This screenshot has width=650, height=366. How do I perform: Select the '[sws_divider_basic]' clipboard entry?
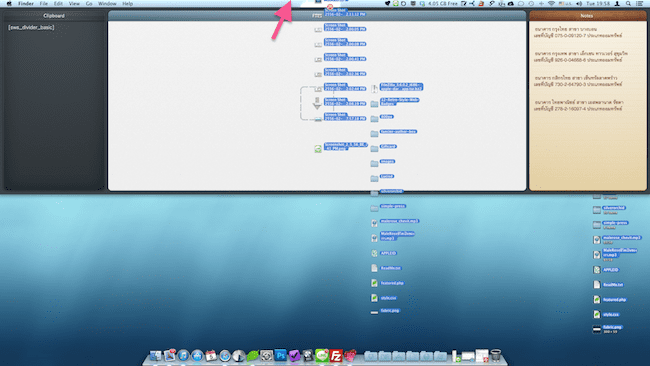31,27
